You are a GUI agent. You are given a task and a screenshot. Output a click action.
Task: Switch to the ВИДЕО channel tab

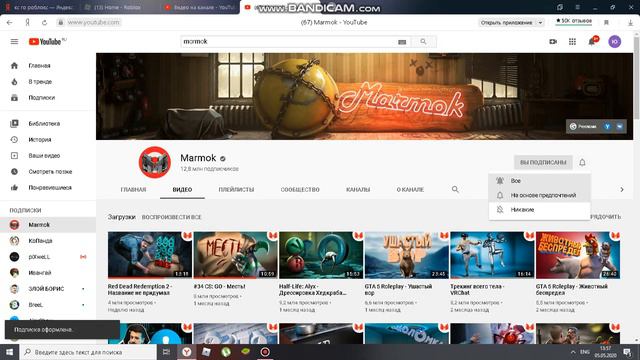(x=182, y=189)
